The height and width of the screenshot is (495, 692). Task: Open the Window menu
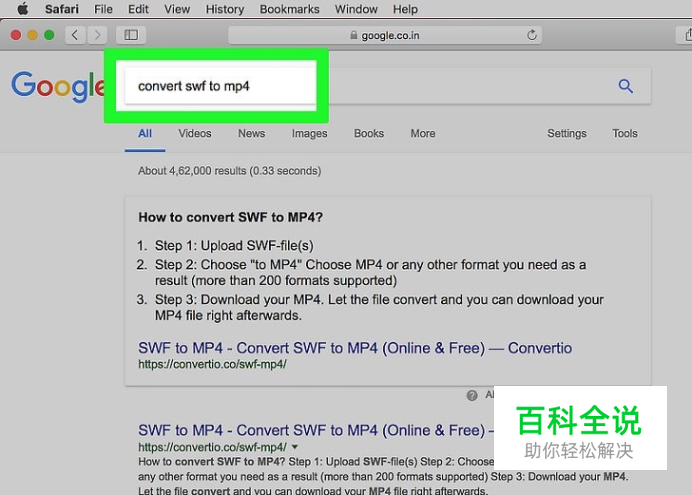[356, 9]
